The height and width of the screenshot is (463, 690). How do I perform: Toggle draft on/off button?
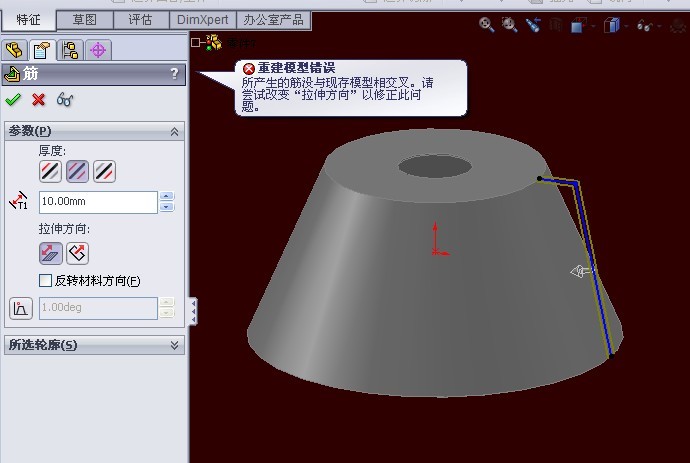(x=21, y=308)
